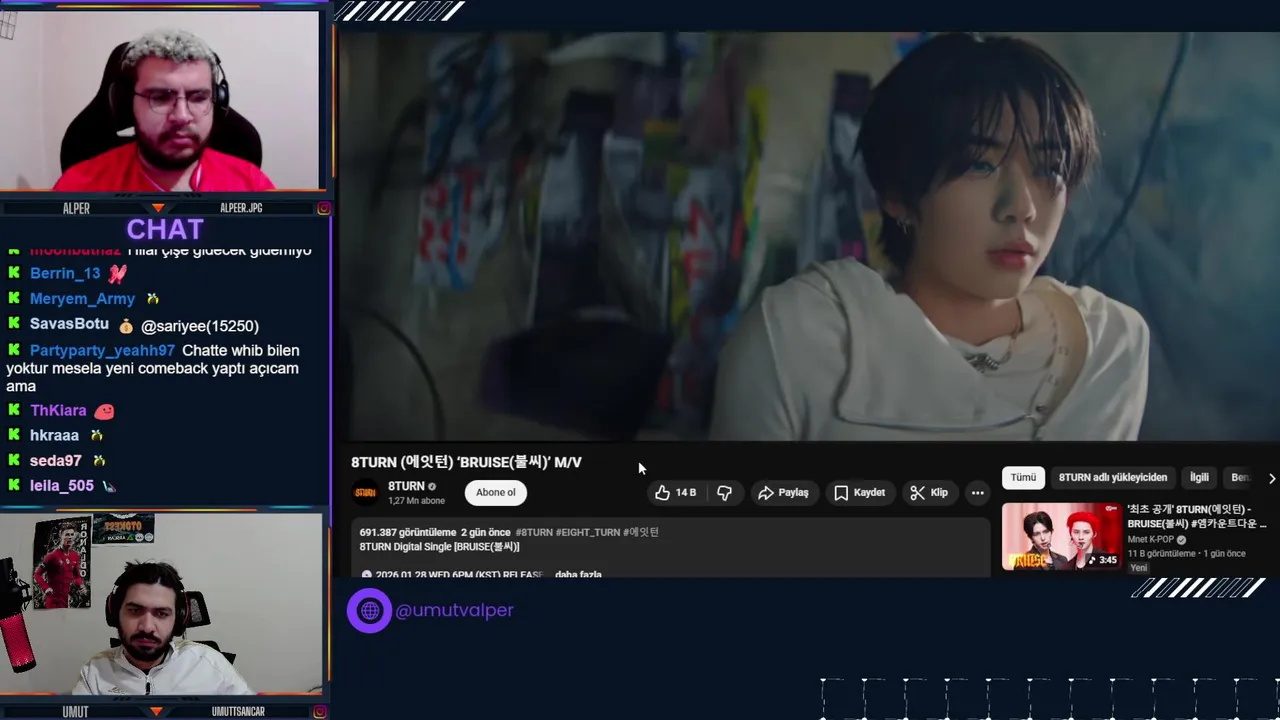Image resolution: width=1280 pixels, height=720 pixels.
Task: Click the ALPEER.JPG label
Action: [x=241, y=208]
